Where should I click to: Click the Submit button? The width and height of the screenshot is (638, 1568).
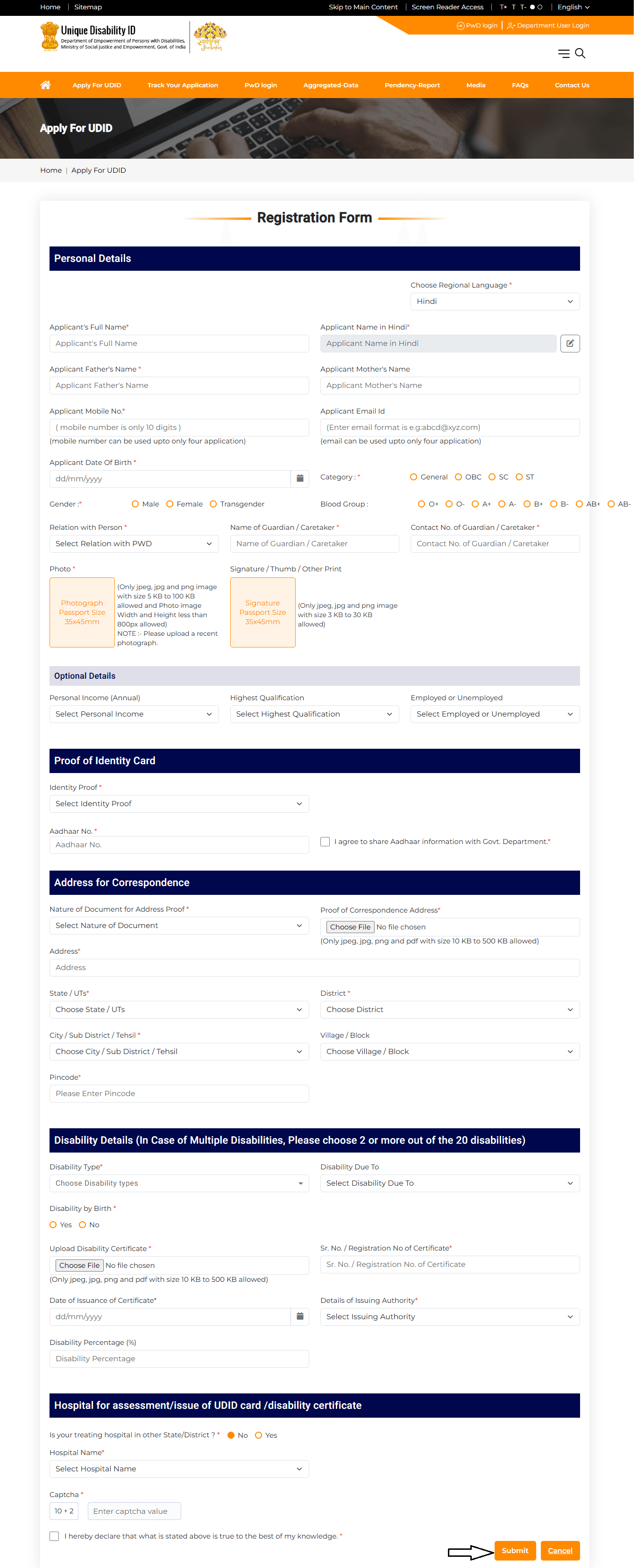[515, 1550]
